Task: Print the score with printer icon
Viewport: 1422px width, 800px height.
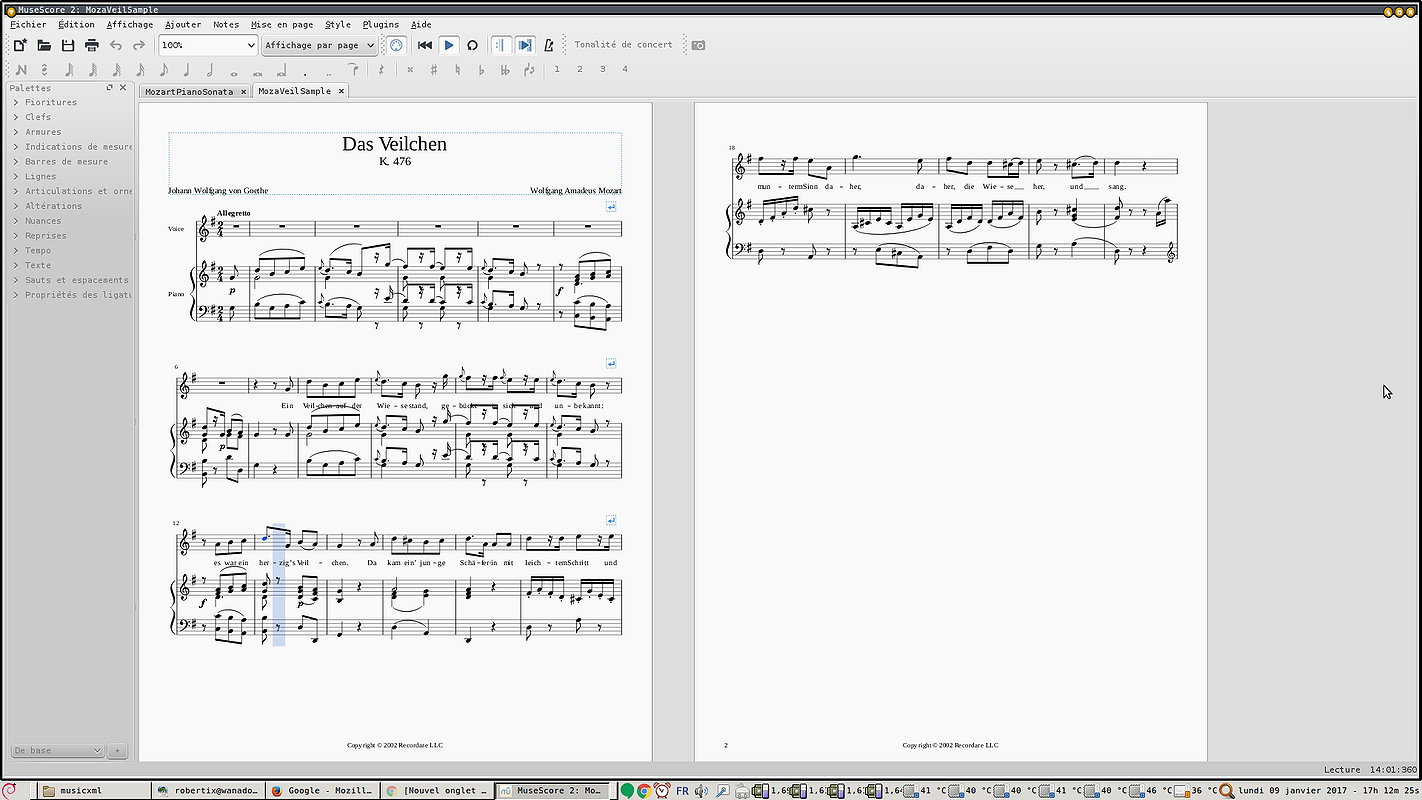Action: pyautogui.click(x=92, y=45)
